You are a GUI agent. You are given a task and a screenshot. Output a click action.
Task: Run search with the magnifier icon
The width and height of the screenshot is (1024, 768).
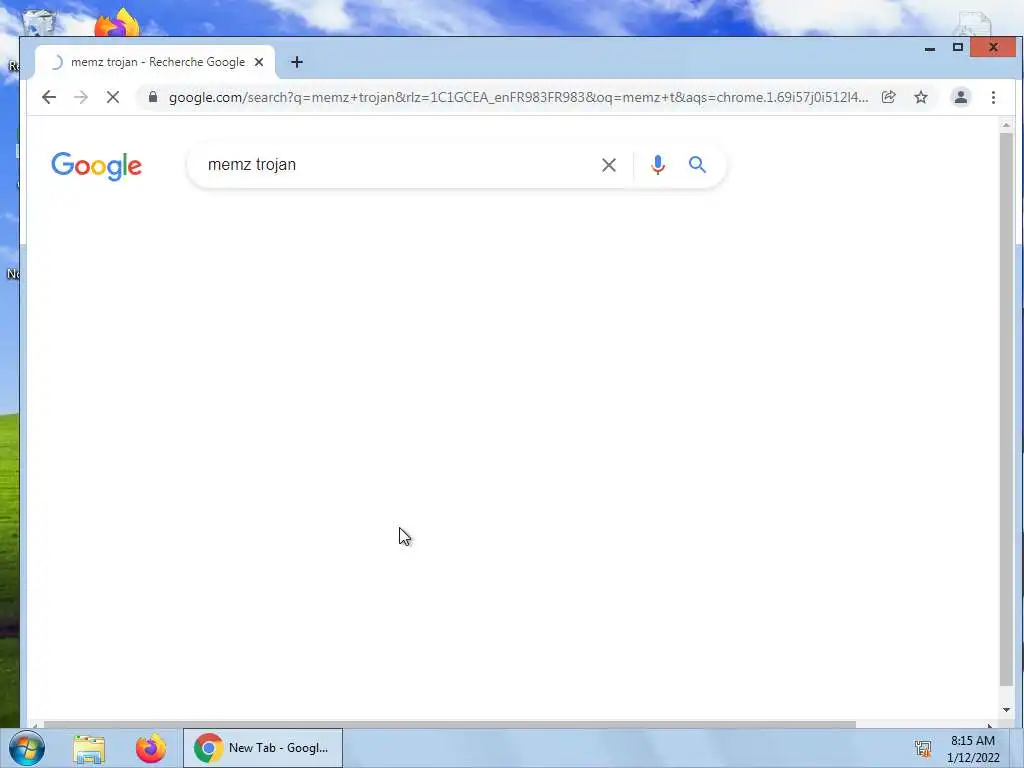[x=697, y=165]
